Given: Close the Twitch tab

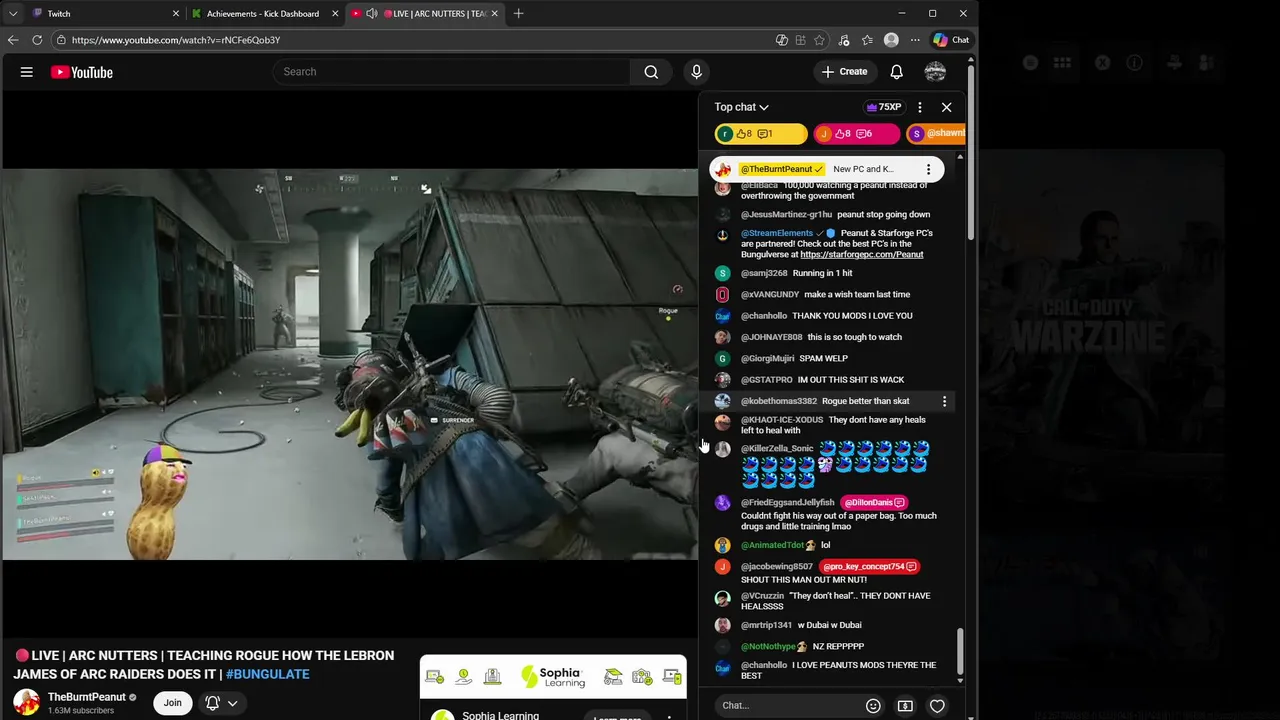Looking at the screenshot, I should pos(176,14).
